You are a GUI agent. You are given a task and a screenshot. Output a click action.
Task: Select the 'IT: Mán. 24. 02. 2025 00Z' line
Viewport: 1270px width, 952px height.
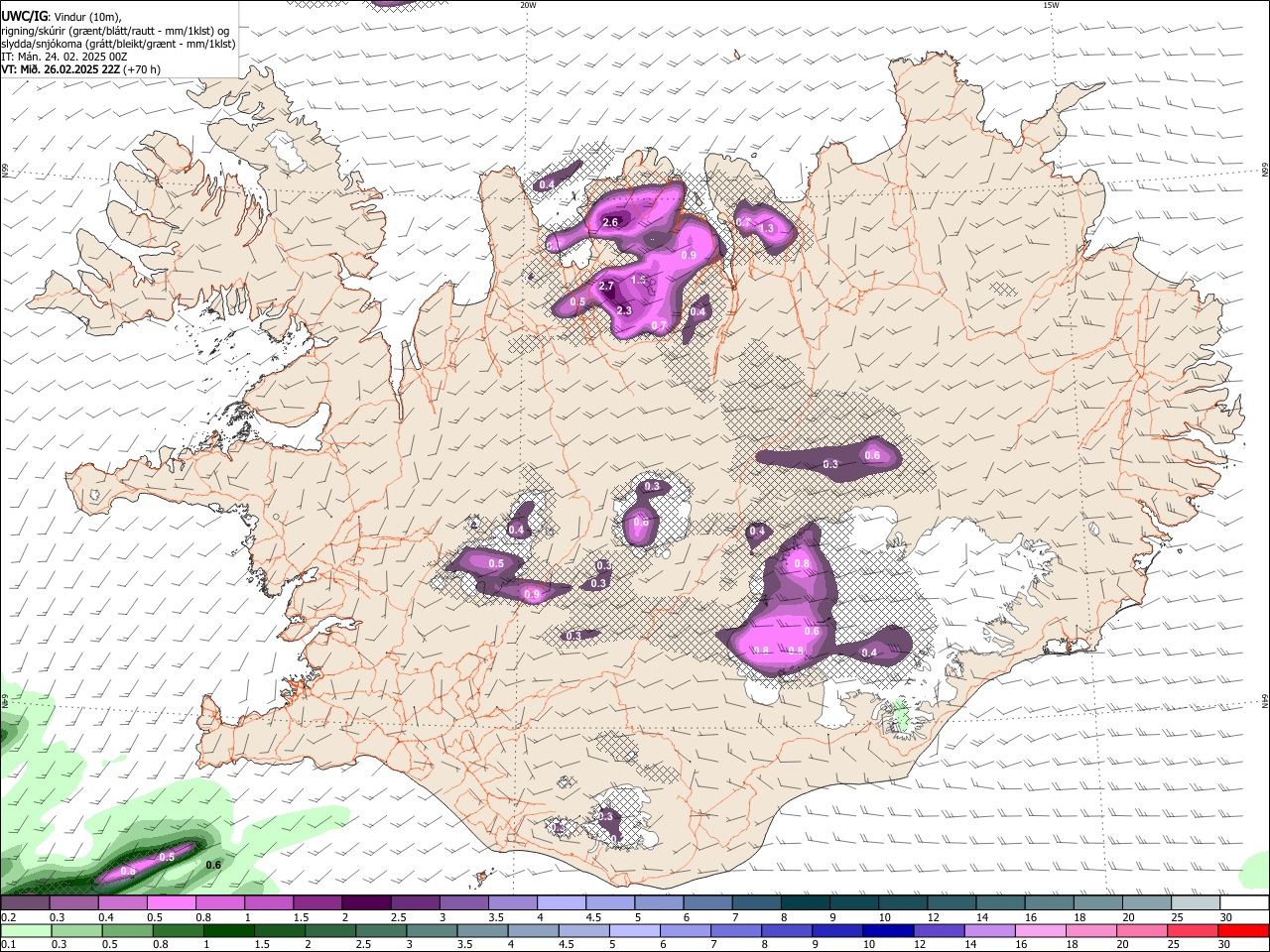pos(63,57)
